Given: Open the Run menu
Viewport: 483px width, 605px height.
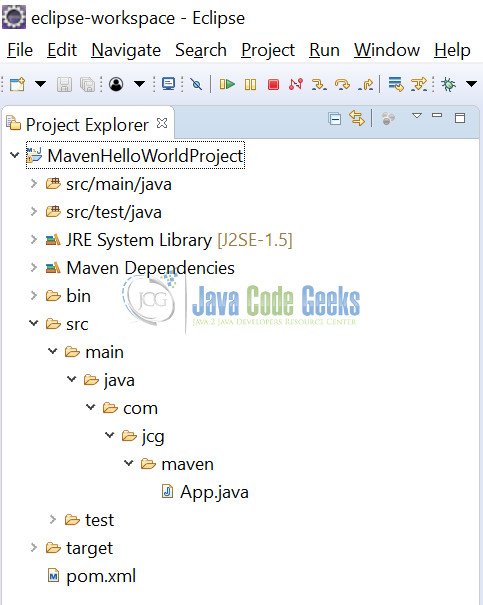Looking at the screenshot, I should 324,50.
